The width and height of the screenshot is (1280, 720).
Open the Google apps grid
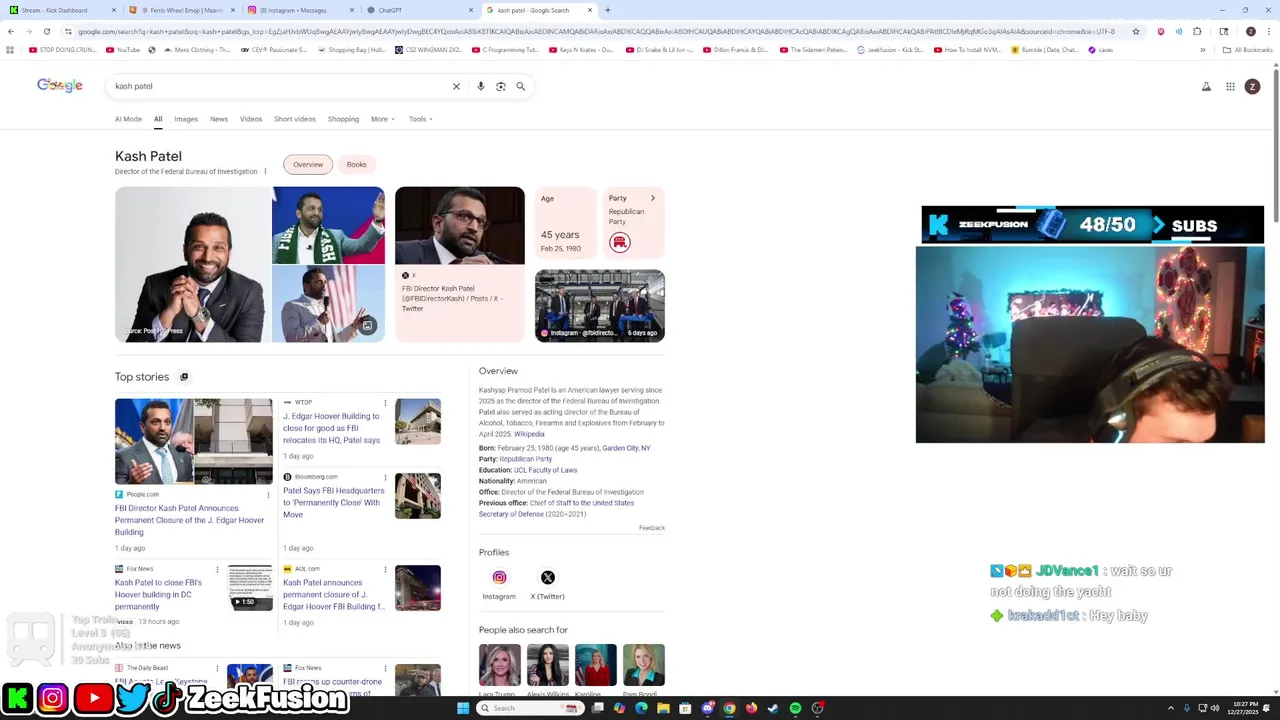pos(1230,86)
